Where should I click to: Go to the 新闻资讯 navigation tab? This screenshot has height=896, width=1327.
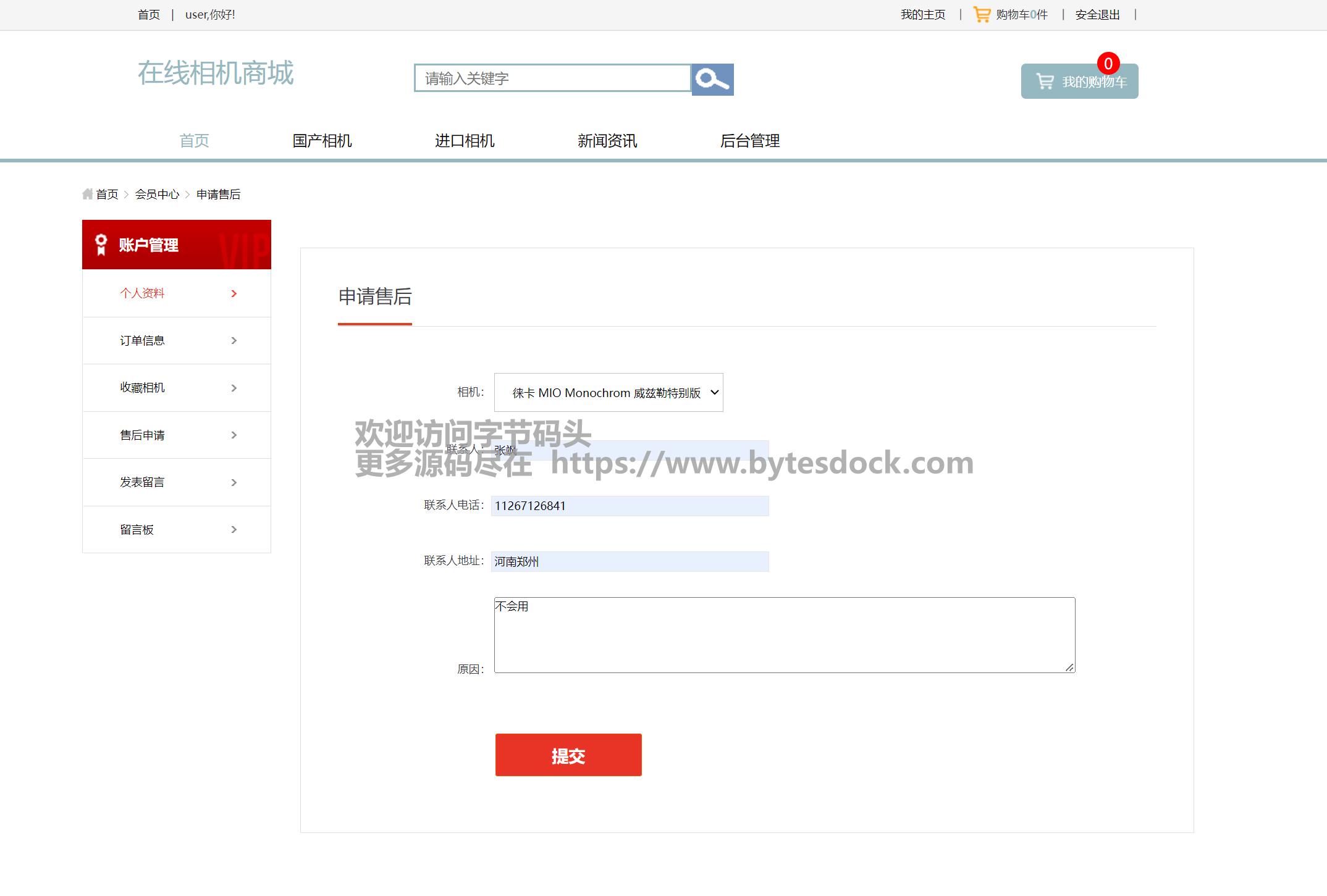pos(607,141)
